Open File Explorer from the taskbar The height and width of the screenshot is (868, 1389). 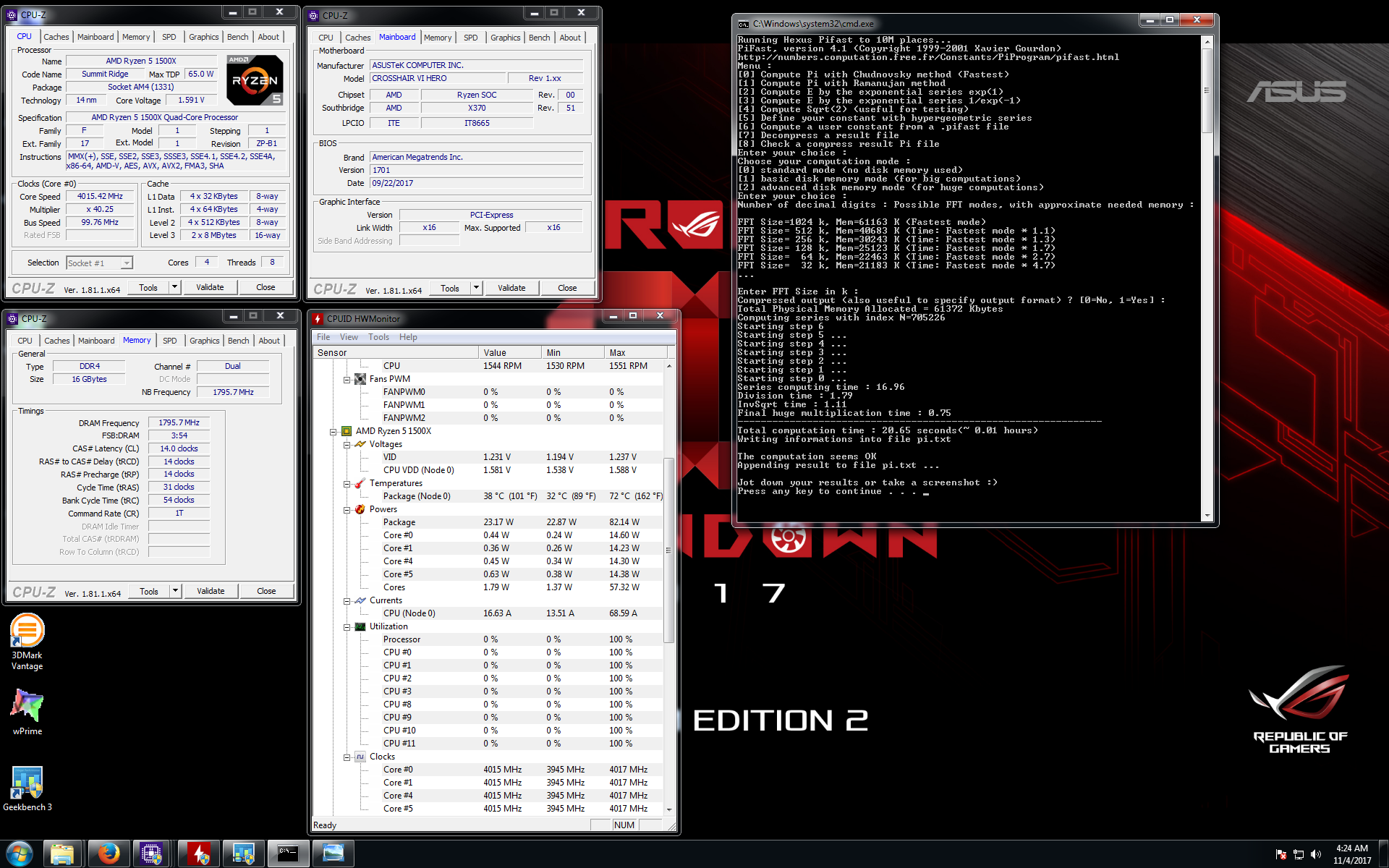[x=62, y=854]
